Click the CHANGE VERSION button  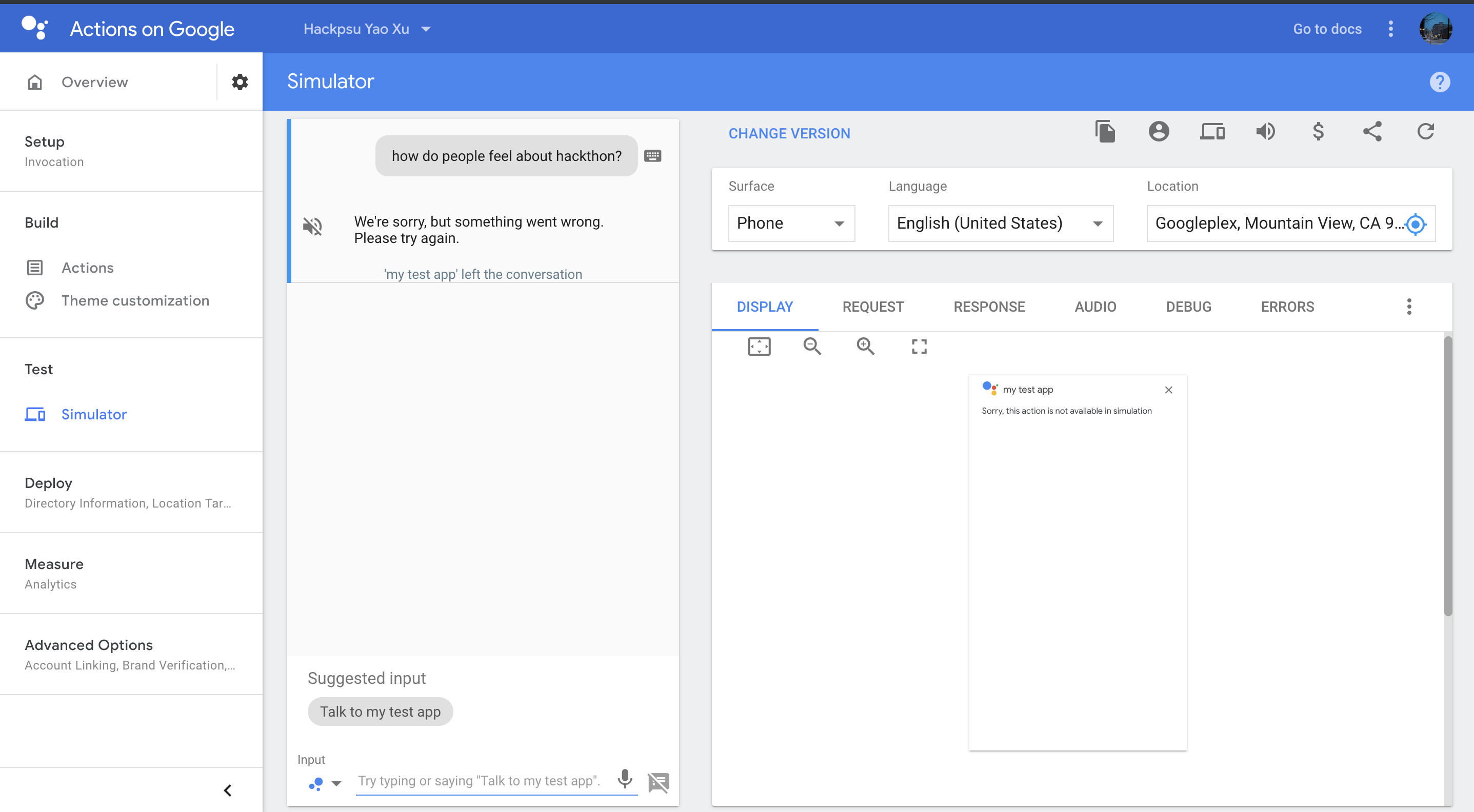(x=789, y=133)
